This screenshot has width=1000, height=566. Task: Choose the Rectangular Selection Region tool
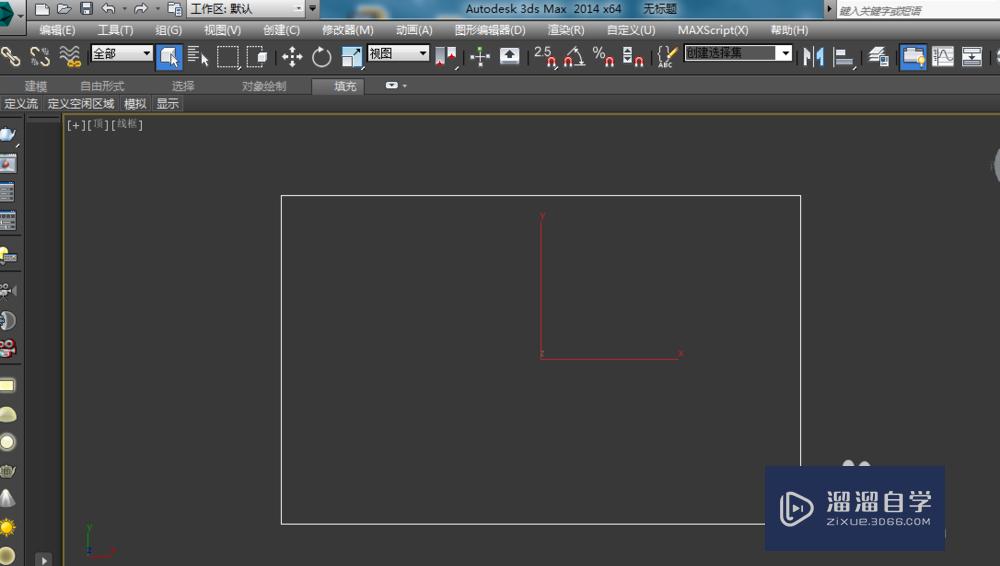(x=228, y=57)
